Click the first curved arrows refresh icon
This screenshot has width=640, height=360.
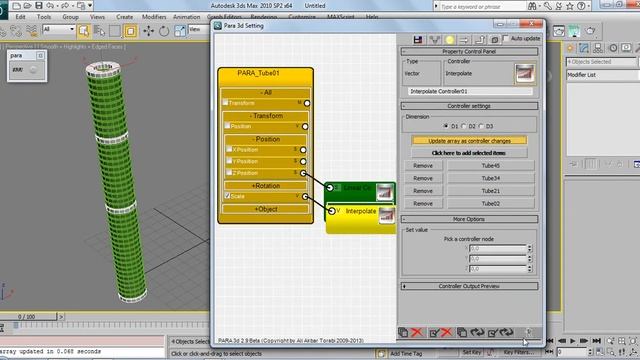477,332
